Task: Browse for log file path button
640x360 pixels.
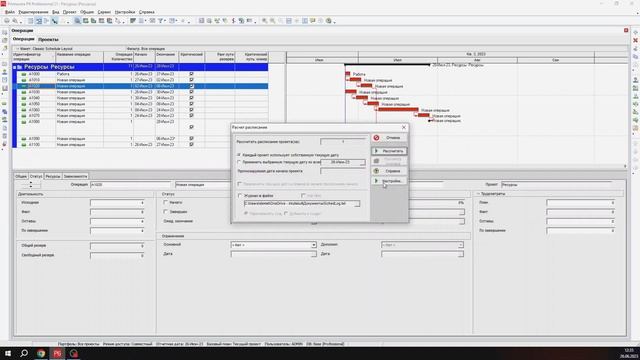Action: pos(357,203)
